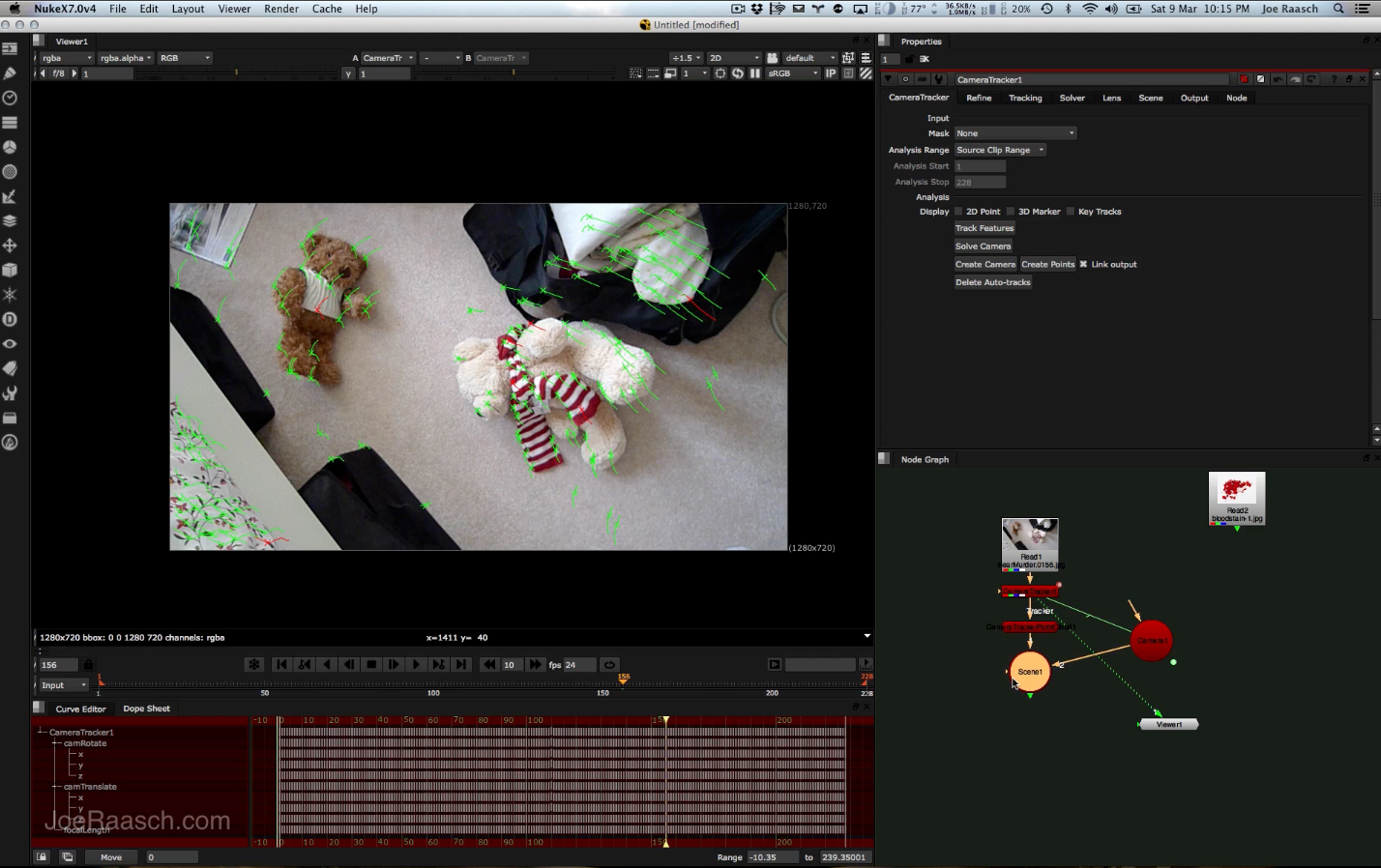The width and height of the screenshot is (1381, 868).
Task: Open the A input CameraTr dropdown
Action: point(388,58)
